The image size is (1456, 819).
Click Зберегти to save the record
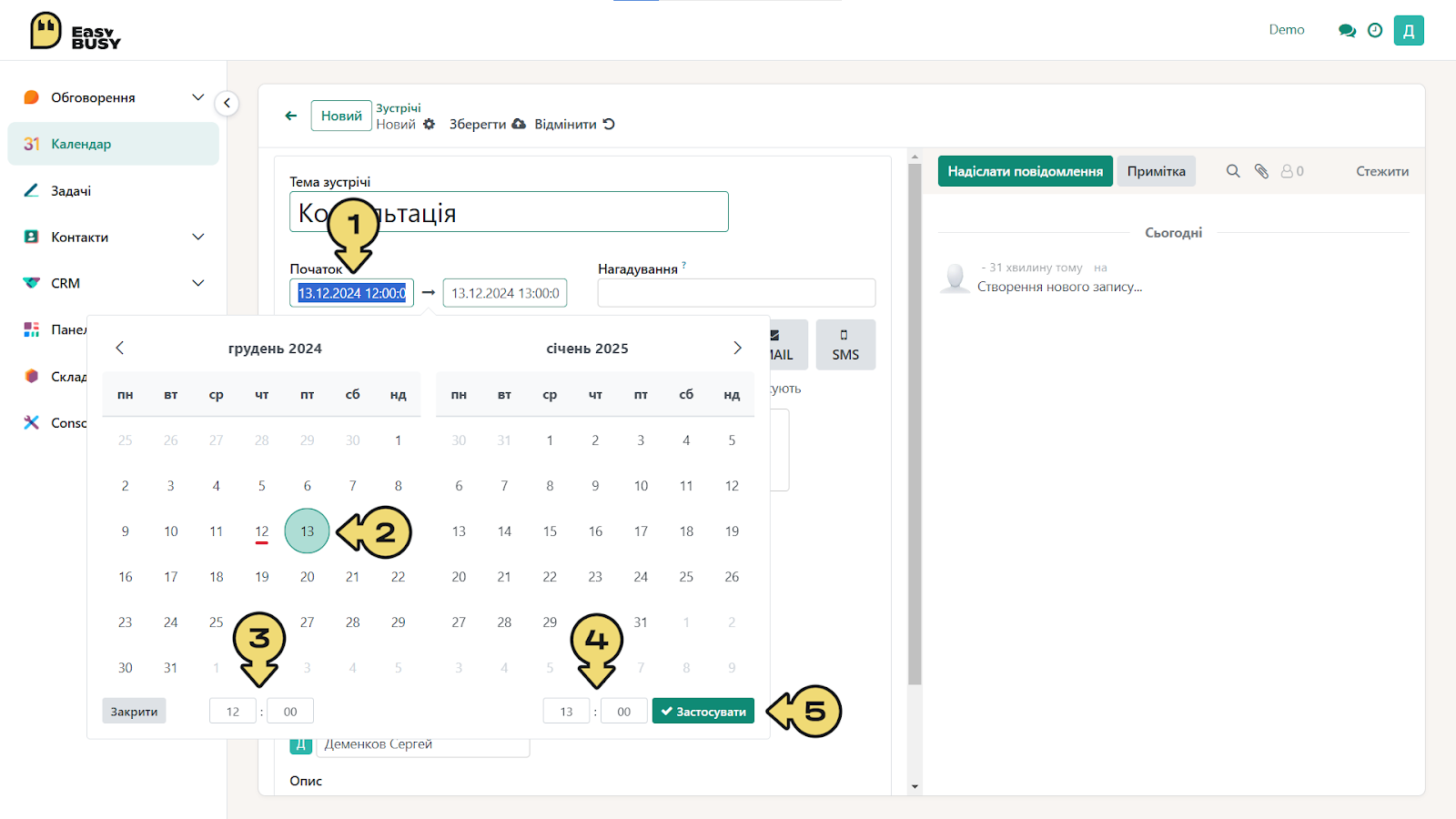pos(487,125)
